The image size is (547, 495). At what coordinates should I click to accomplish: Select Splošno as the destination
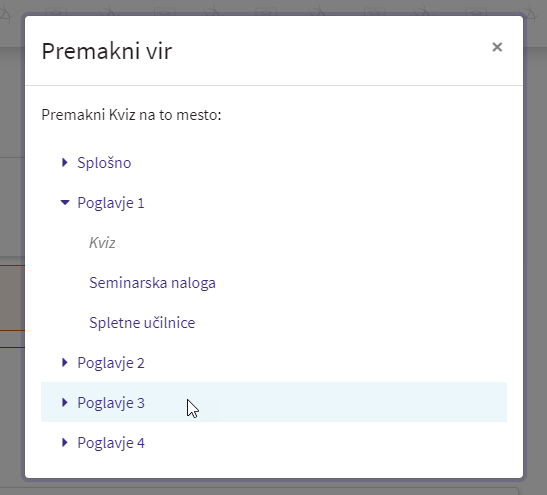pos(104,163)
